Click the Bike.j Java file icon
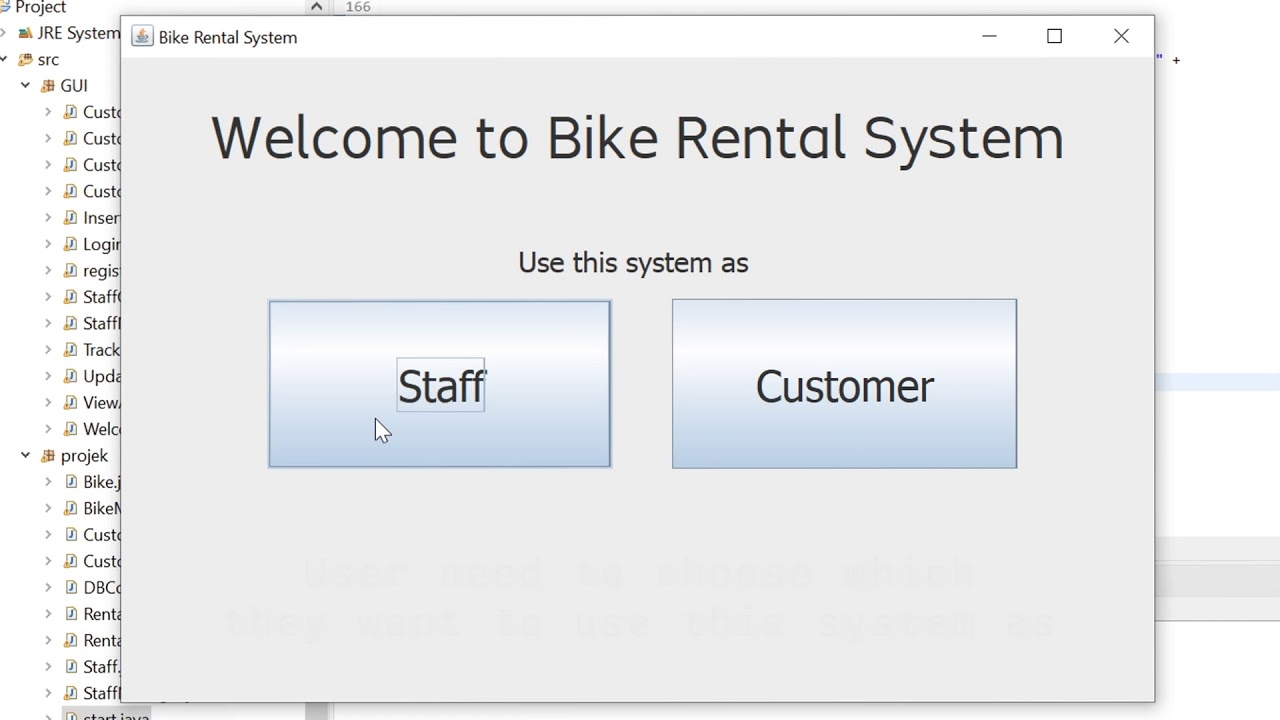This screenshot has width=1280, height=720. point(70,482)
